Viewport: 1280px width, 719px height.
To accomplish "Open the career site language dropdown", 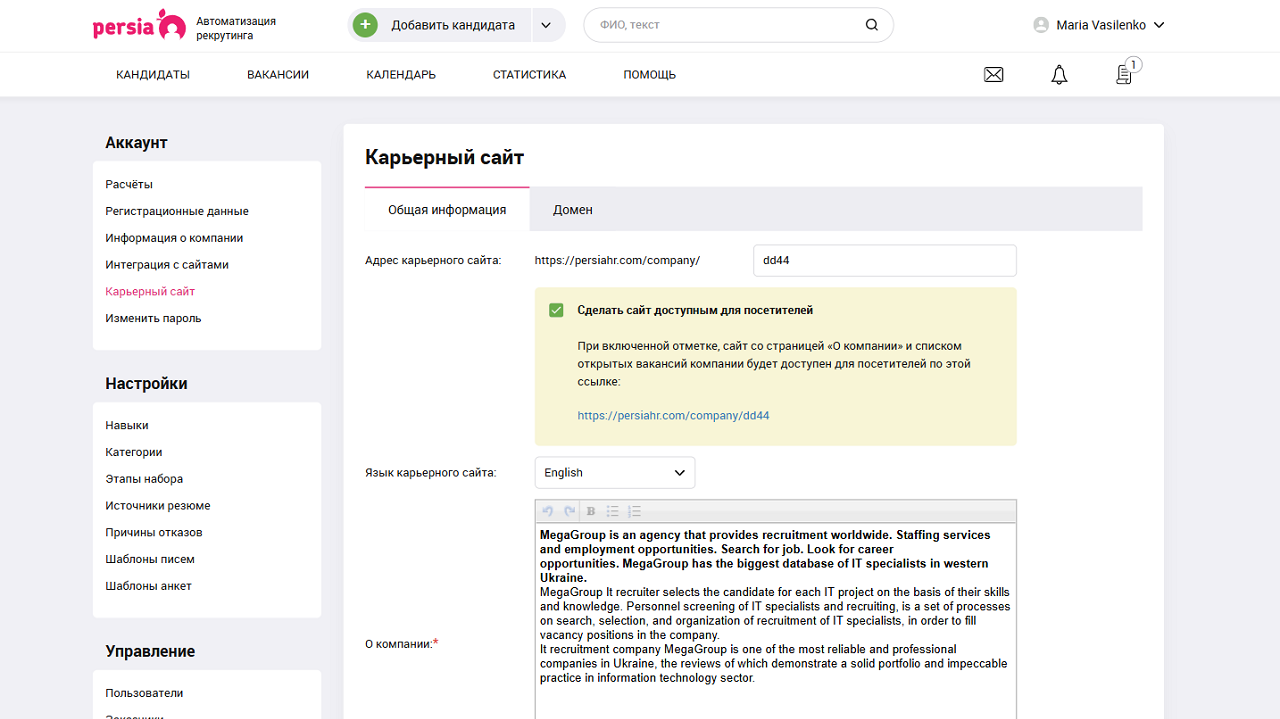I will (x=614, y=472).
